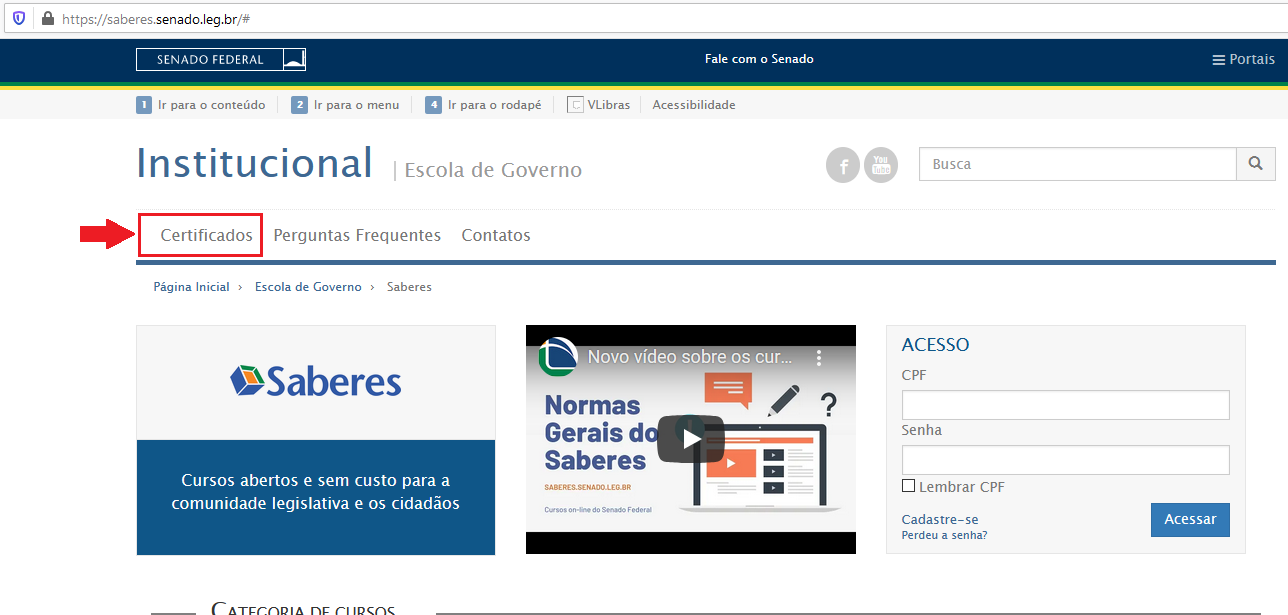1288x615 pixels.
Task: Click the Perdeu a senha? link
Action: pyautogui.click(x=944, y=535)
